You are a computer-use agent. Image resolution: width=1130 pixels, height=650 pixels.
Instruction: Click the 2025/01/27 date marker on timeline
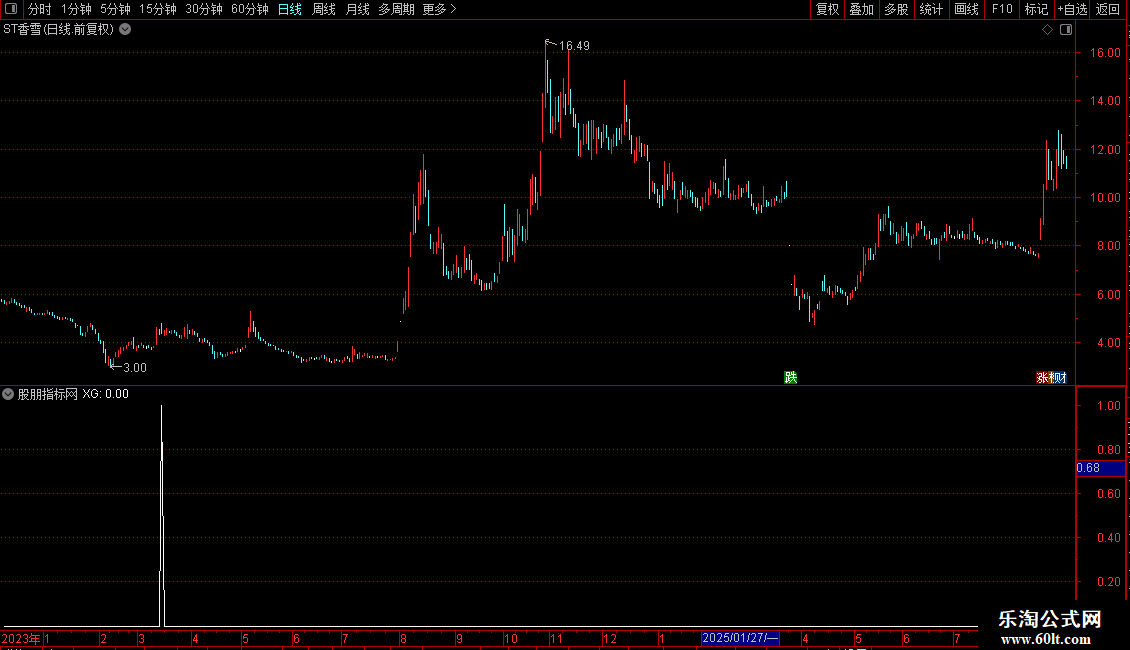point(740,638)
